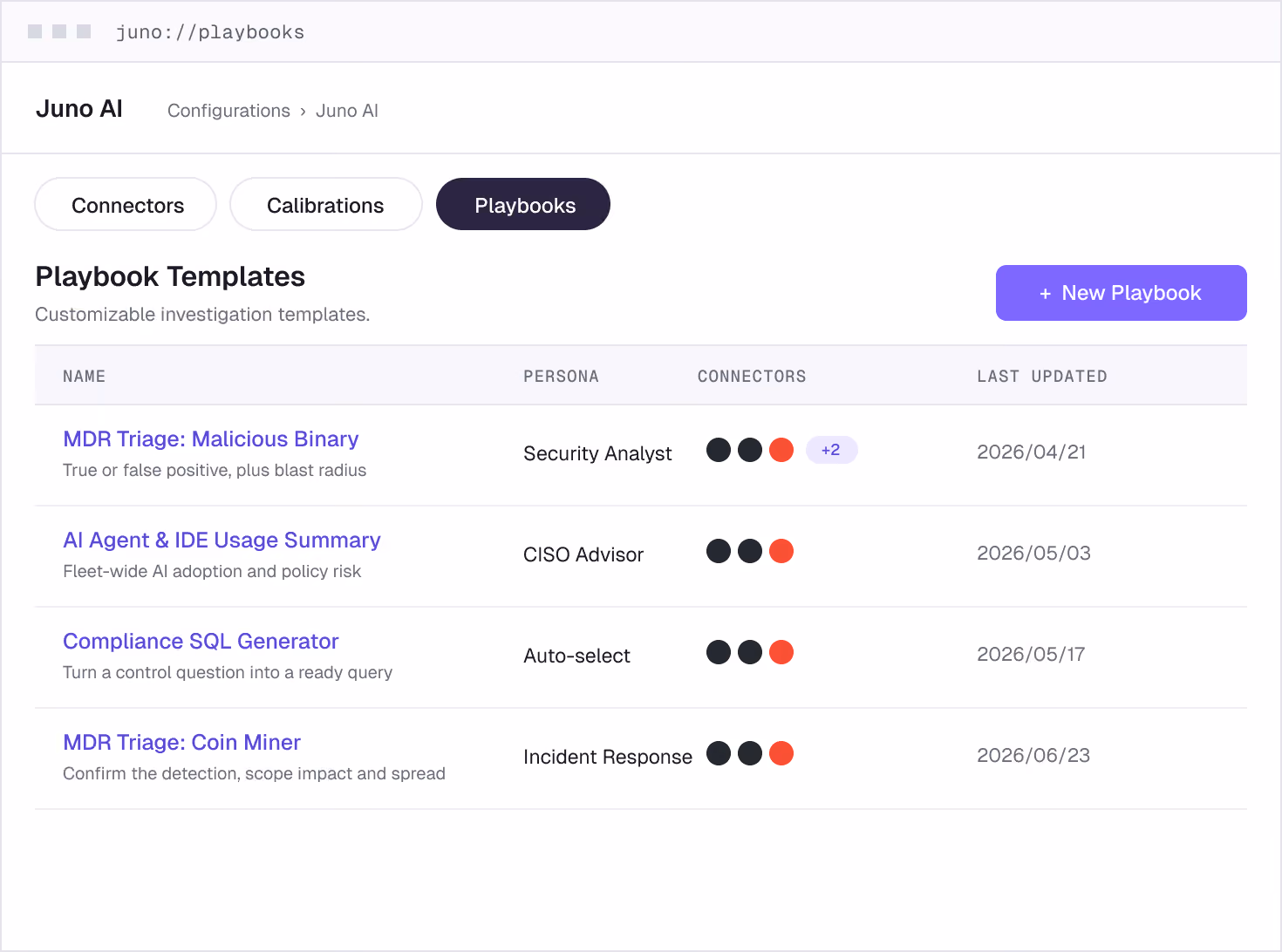Click orange connector dot in Malicious Binary row
Screen dimensions: 1282x952
[781, 450]
